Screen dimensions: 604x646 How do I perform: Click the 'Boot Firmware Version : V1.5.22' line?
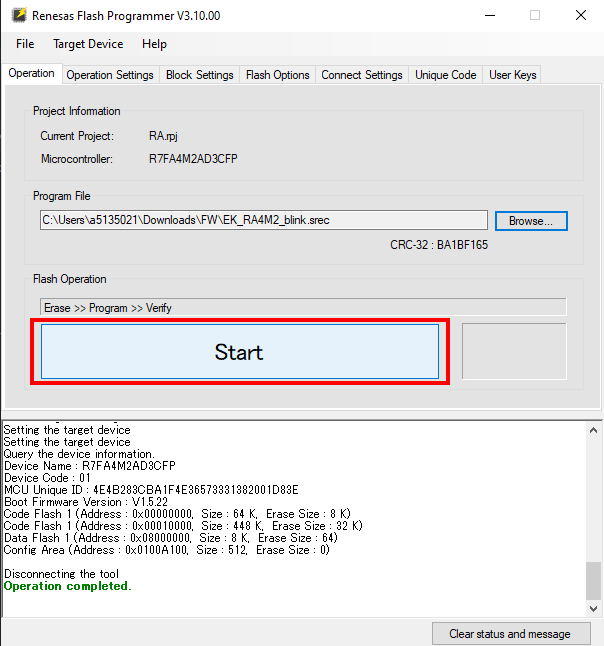pyautogui.click(x=86, y=502)
